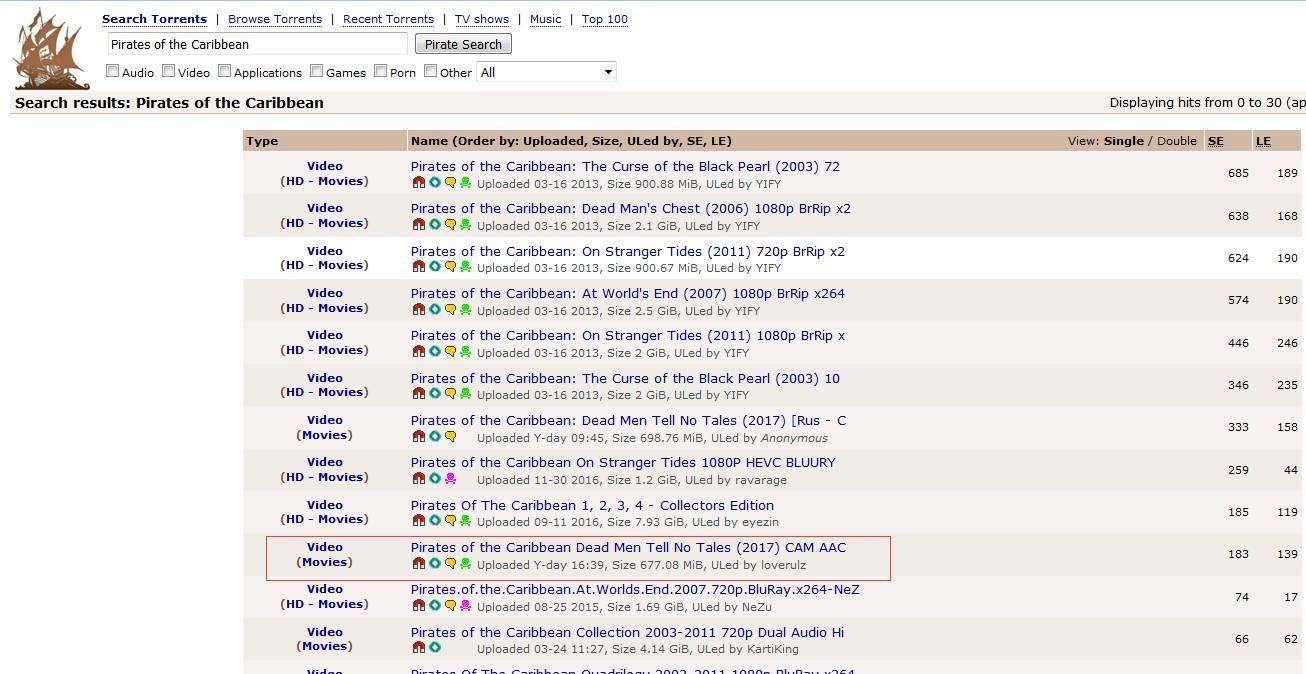This screenshot has height=674, width=1306.
Task: Navigate to TV shows
Action: [482, 19]
